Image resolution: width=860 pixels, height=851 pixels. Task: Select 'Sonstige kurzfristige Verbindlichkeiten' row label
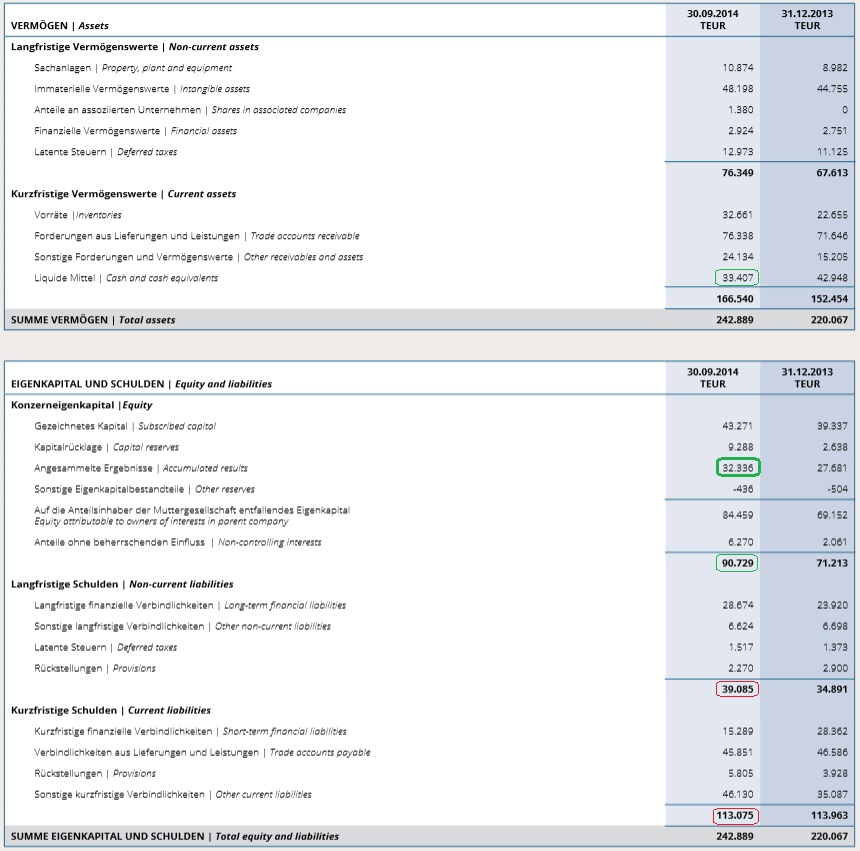pyautogui.click(x=173, y=795)
